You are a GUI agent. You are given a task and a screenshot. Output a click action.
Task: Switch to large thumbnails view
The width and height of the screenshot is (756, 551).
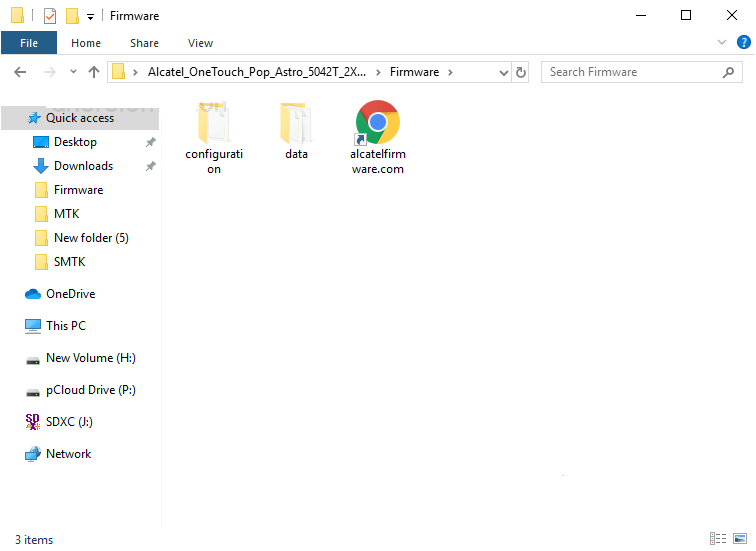click(739, 539)
